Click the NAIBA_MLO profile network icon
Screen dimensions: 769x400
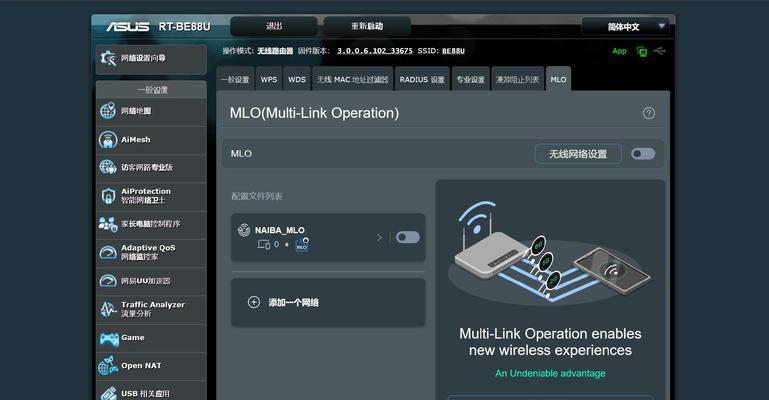[244, 229]
